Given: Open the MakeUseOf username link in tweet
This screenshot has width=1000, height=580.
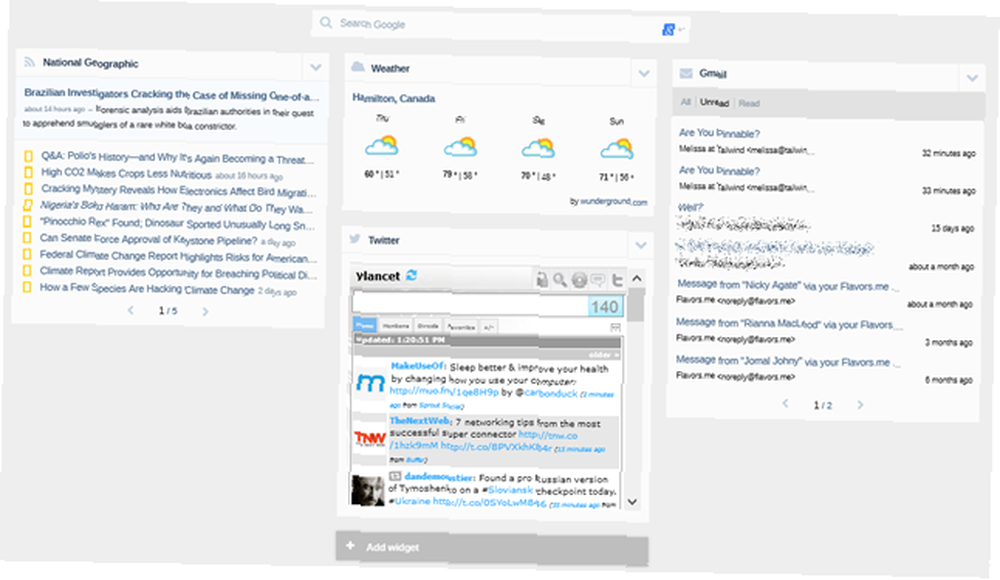Looking at the screenshot, I should tap(417, 366).
